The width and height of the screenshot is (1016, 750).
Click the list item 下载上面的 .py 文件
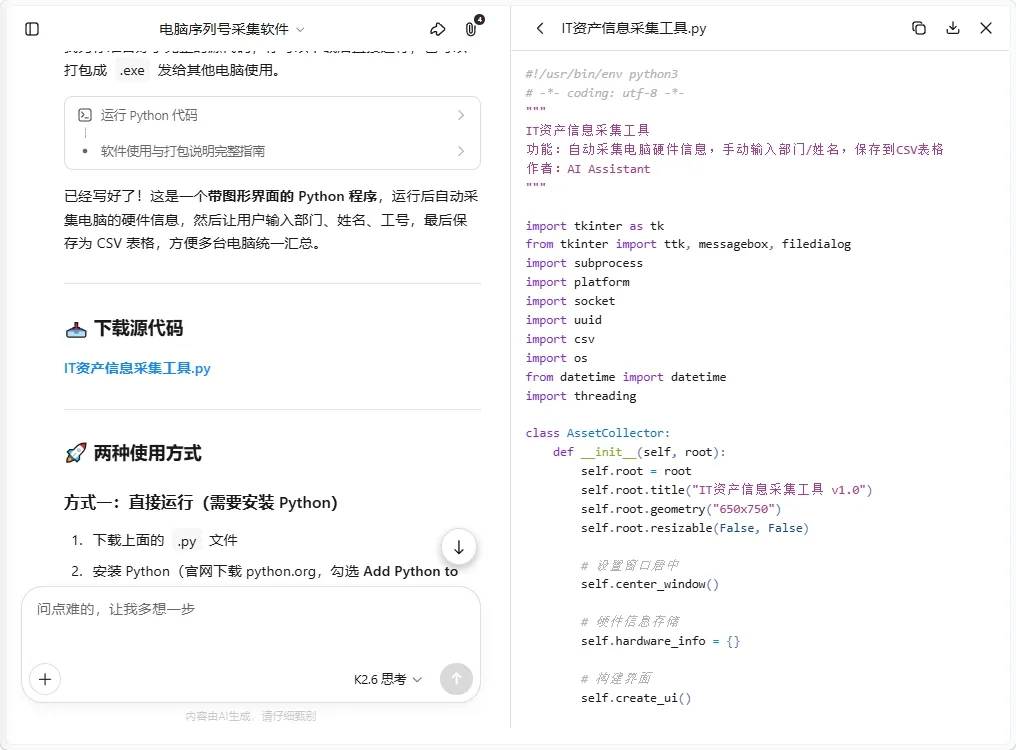(165, 541)
